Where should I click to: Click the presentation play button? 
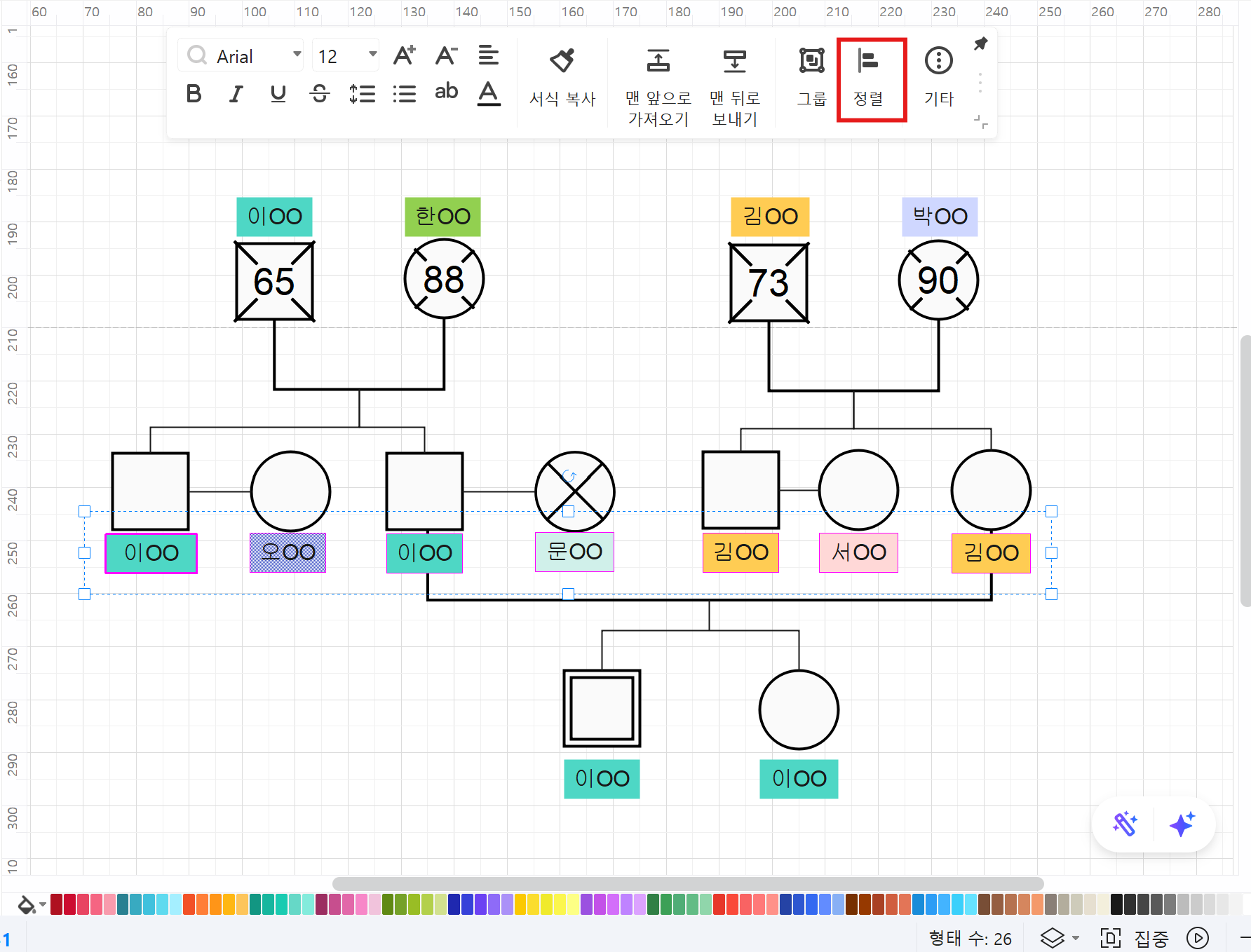(1197, 938)
